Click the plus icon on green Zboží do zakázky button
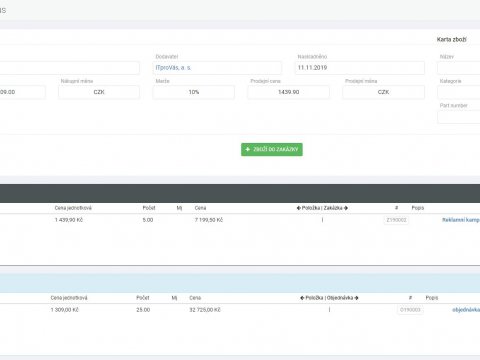Screen dimensions: 480x360 (248, 149)
